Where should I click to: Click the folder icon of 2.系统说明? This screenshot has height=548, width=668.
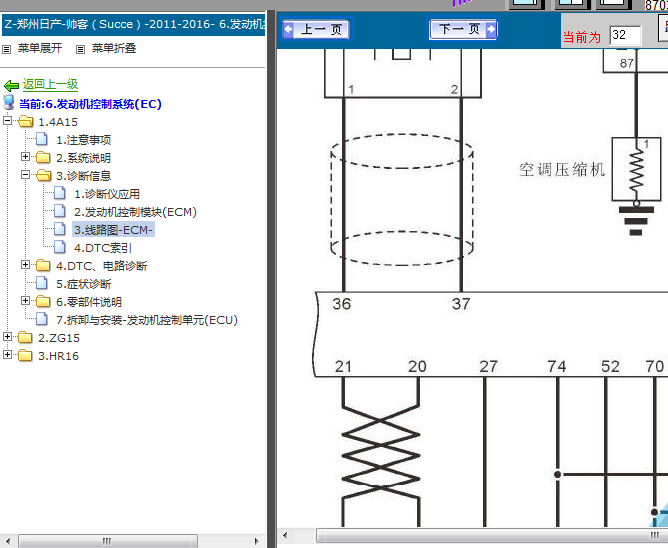click(43, 158)
